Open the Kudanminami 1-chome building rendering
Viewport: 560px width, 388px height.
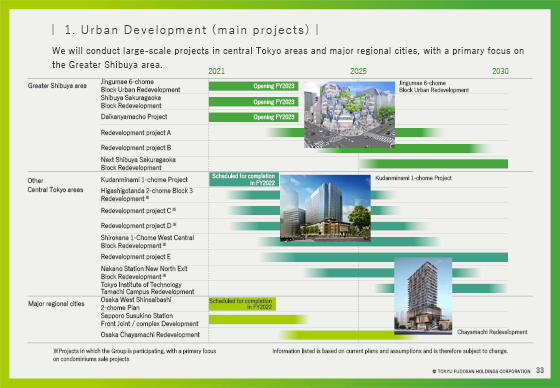coord(325,208)
